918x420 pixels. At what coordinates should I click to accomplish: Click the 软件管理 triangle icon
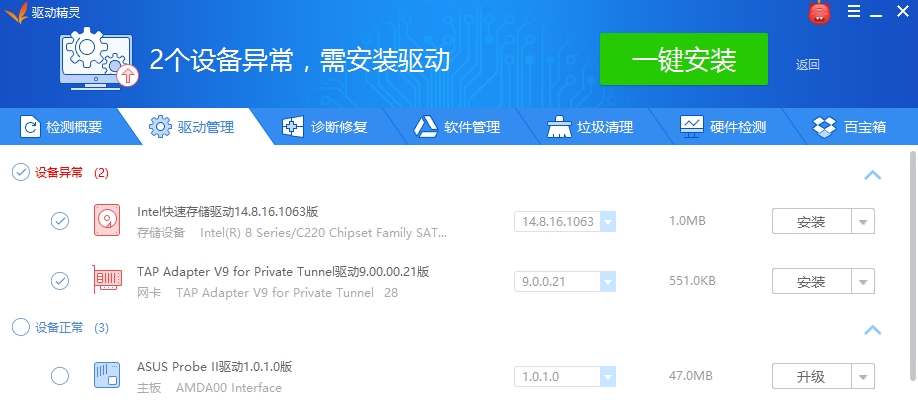(x=426, y=127)
